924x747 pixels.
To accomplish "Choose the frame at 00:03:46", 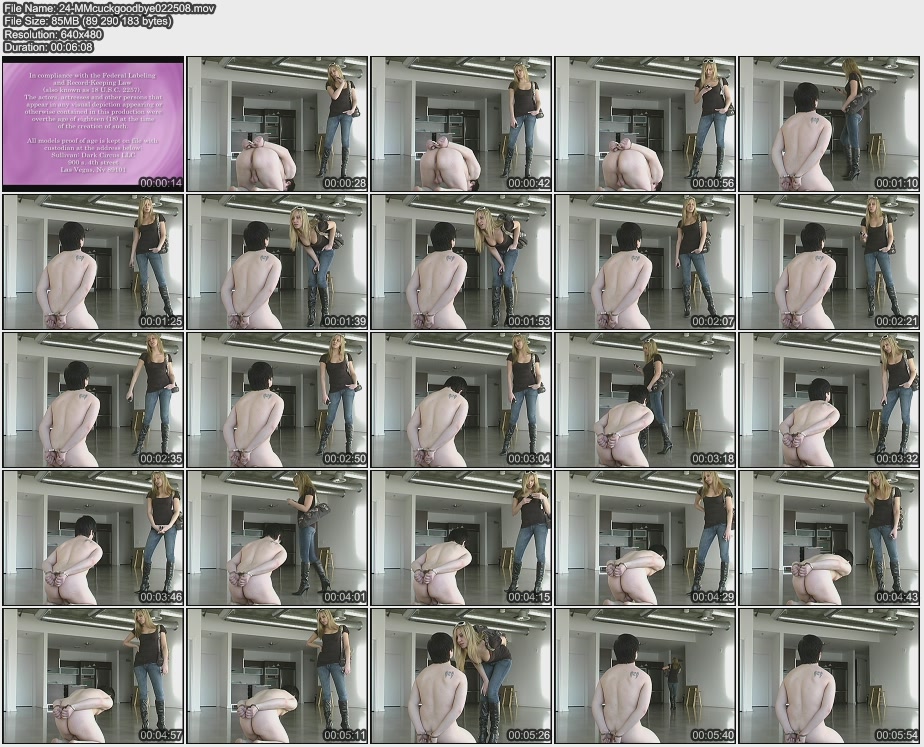I will (x=93, y=537).
